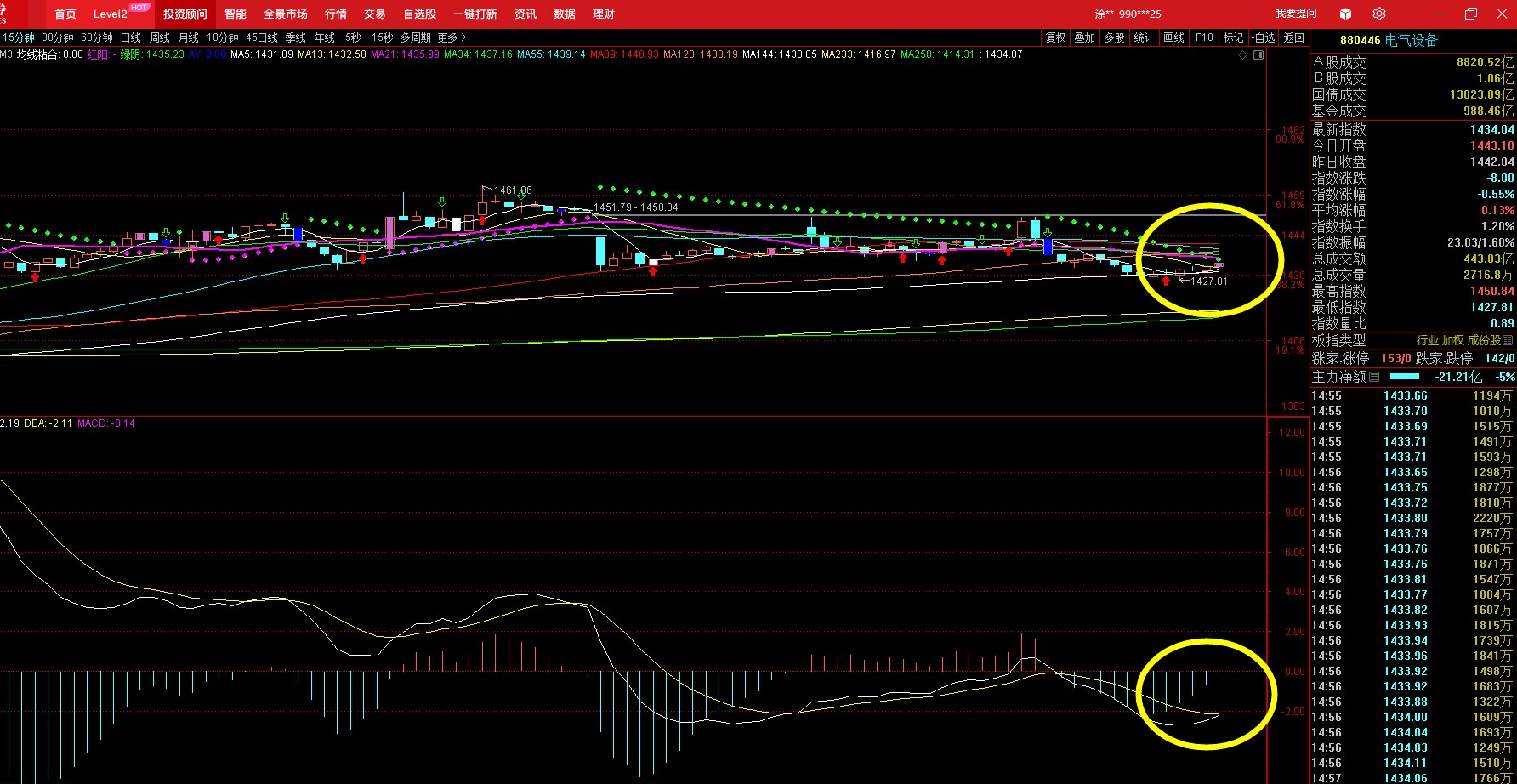Click the diamond icon above the chart
Image resolution: width=1517 pixels, height=784 pixels.
1243,54
